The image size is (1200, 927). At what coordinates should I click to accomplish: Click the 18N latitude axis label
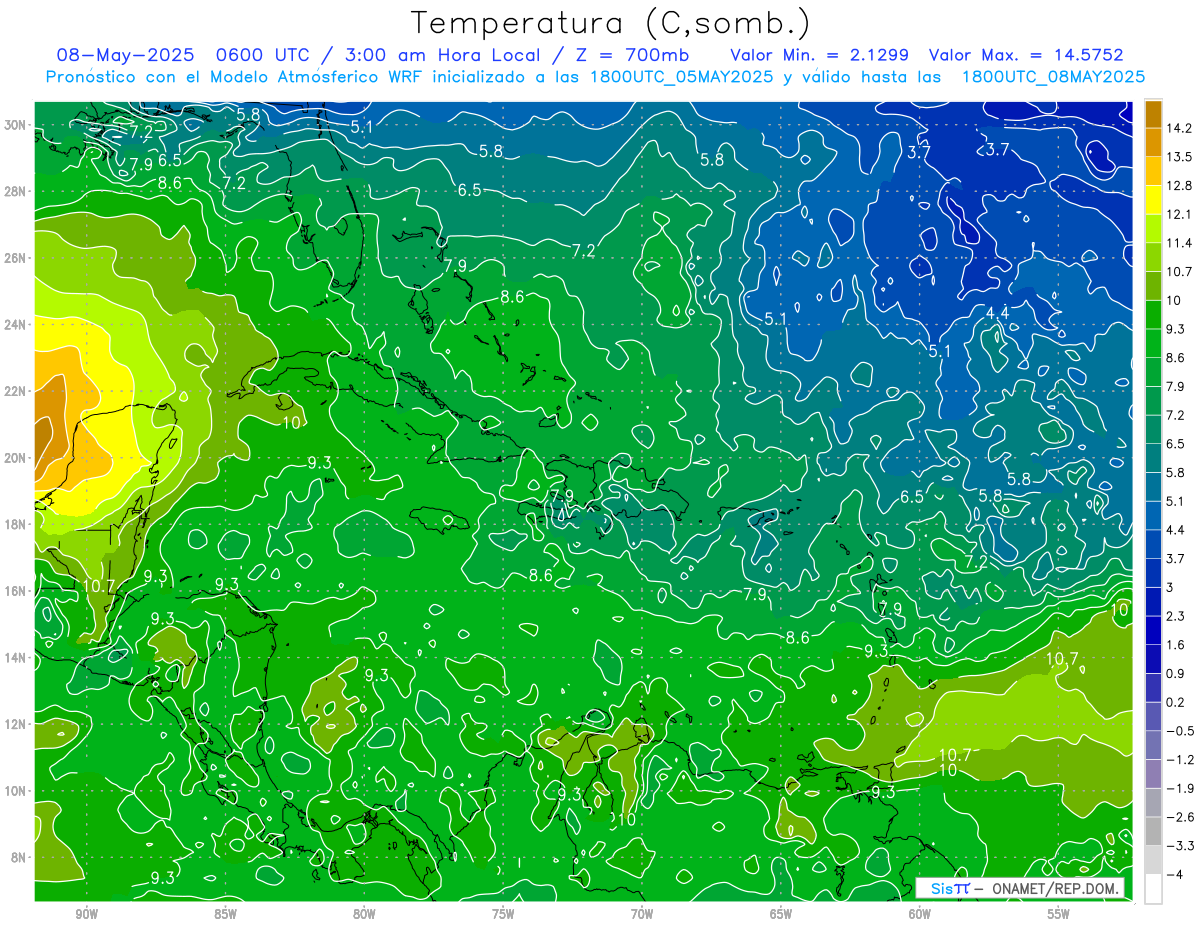click(x=16, y=524)
